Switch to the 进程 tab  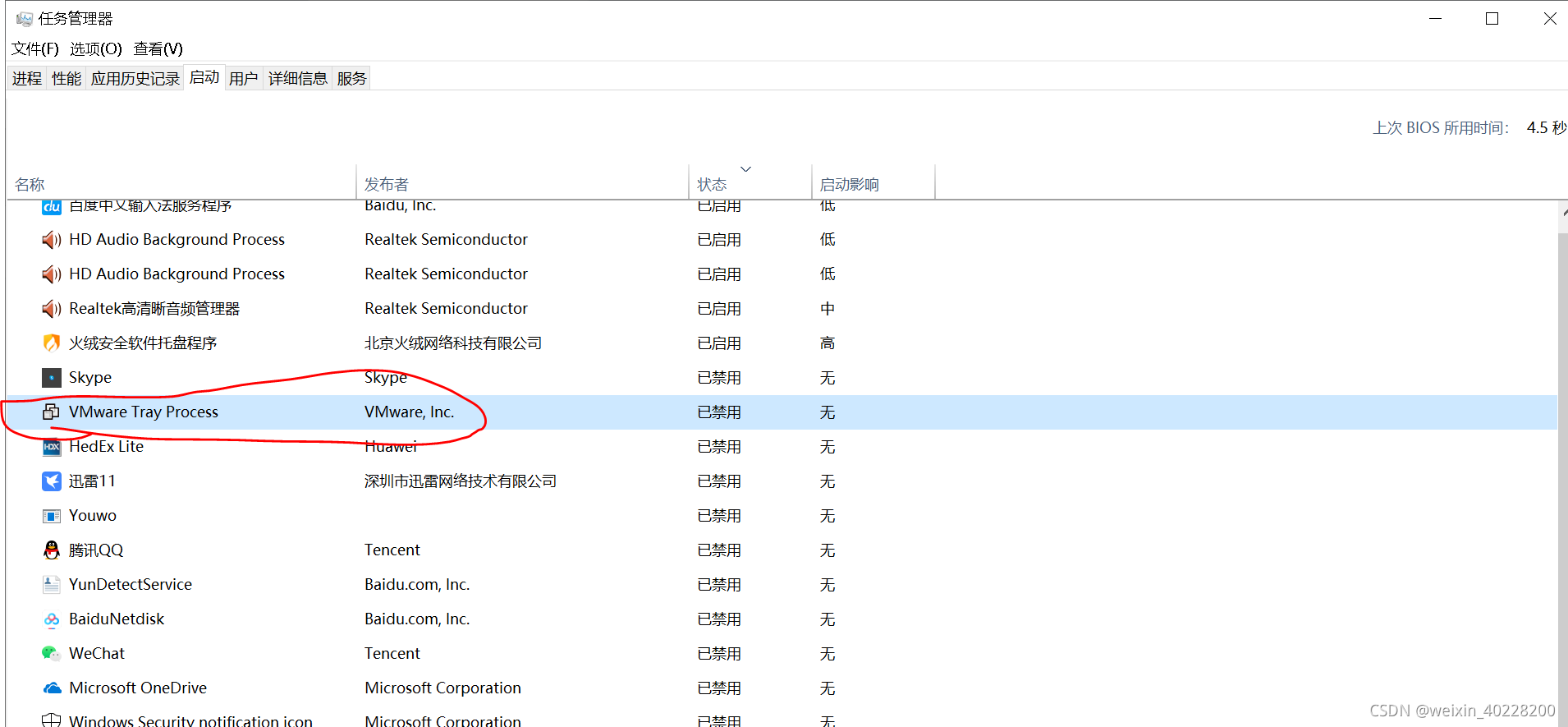(x=27, y=79)
